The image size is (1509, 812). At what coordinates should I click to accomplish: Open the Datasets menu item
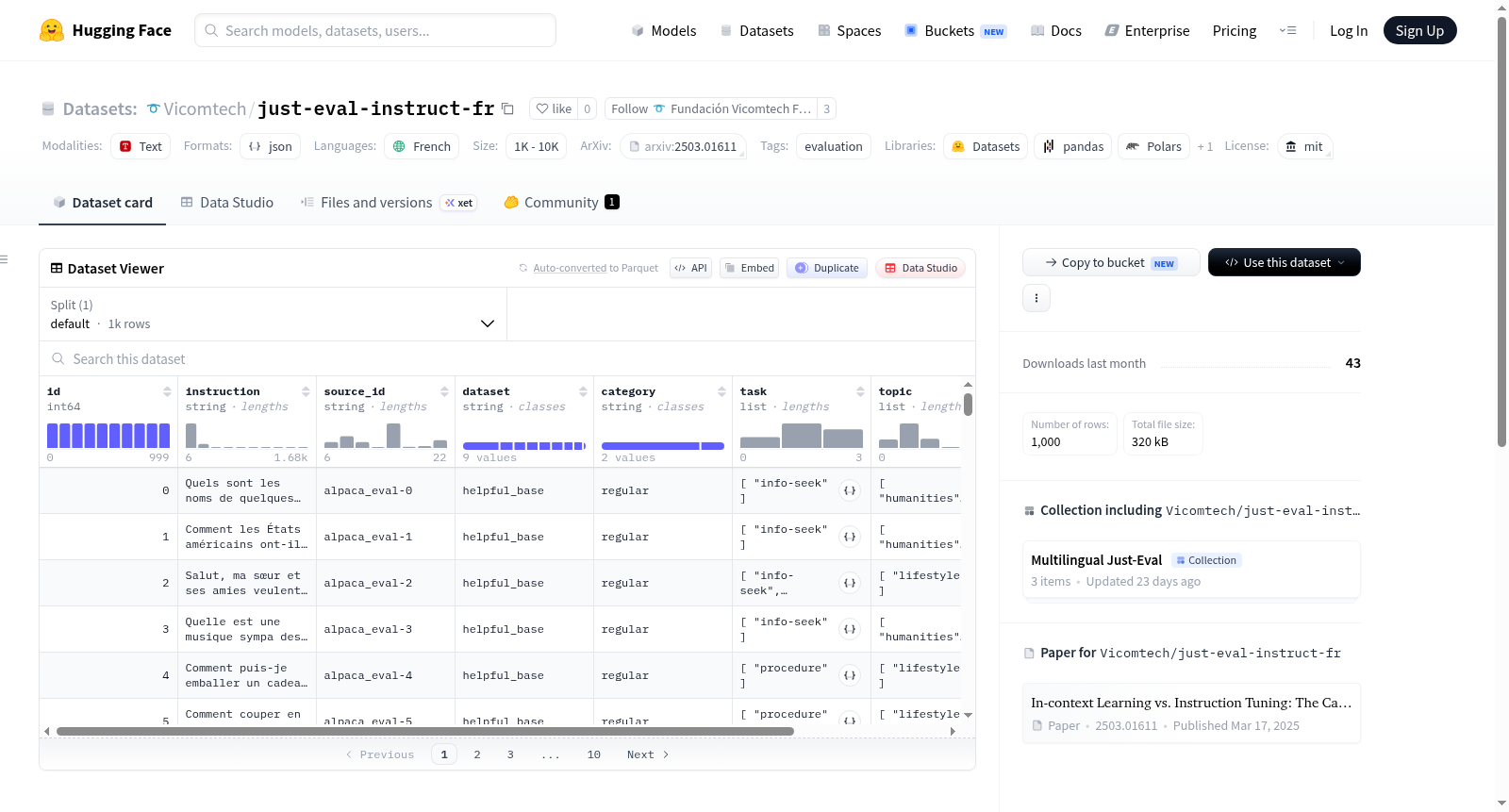pyautogui.click(x=757, y=30)
